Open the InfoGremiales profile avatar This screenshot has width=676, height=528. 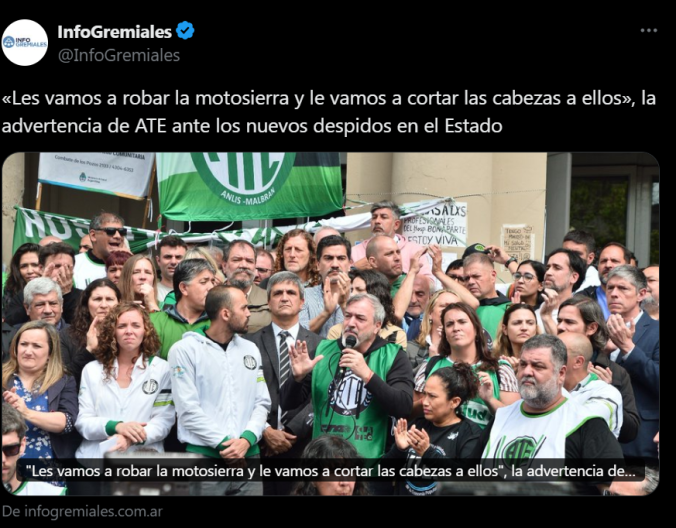click(x=25, y=43)
